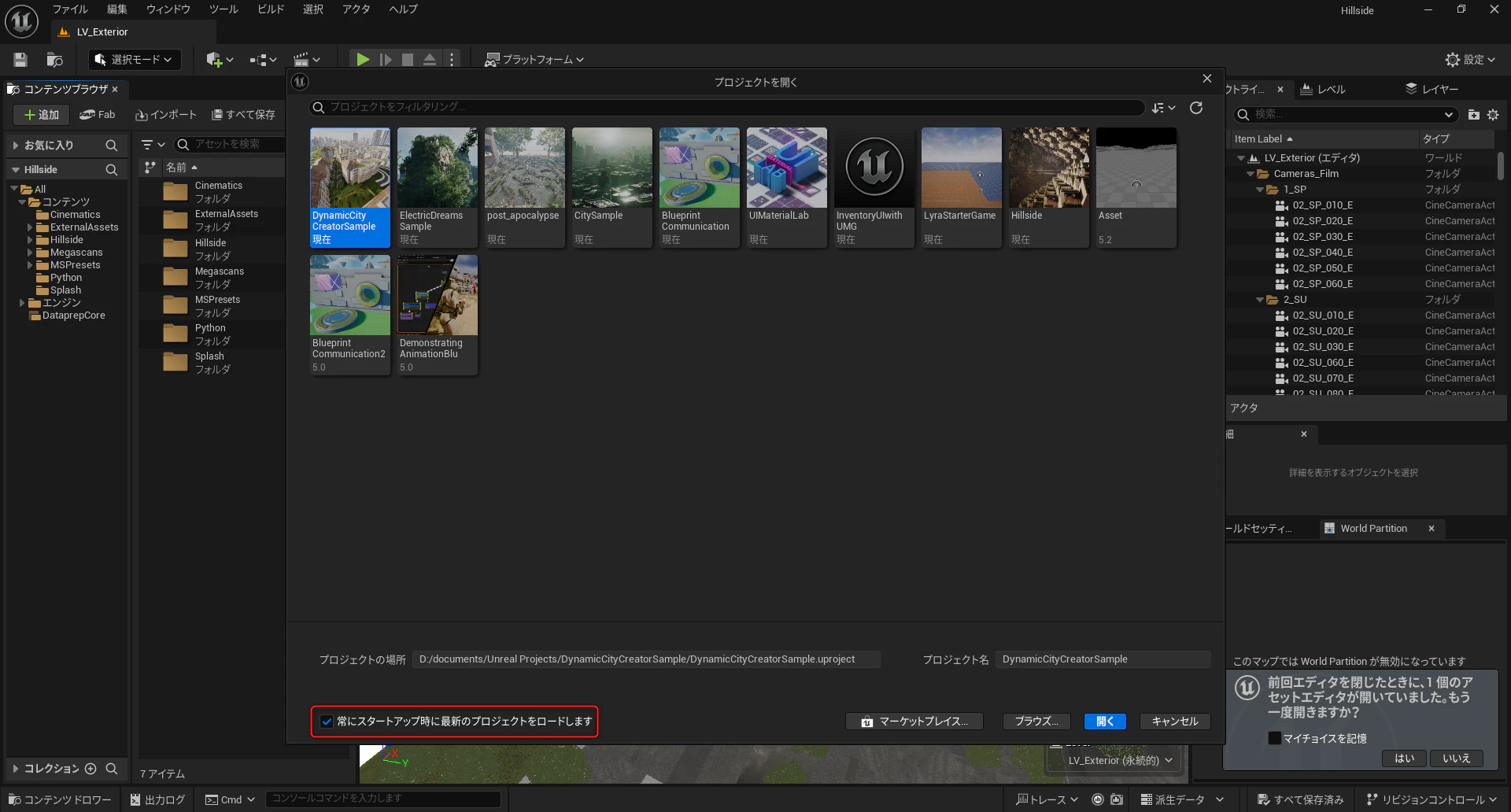Click the green Play button
1511x812 pixels.
tap(362, 60)
